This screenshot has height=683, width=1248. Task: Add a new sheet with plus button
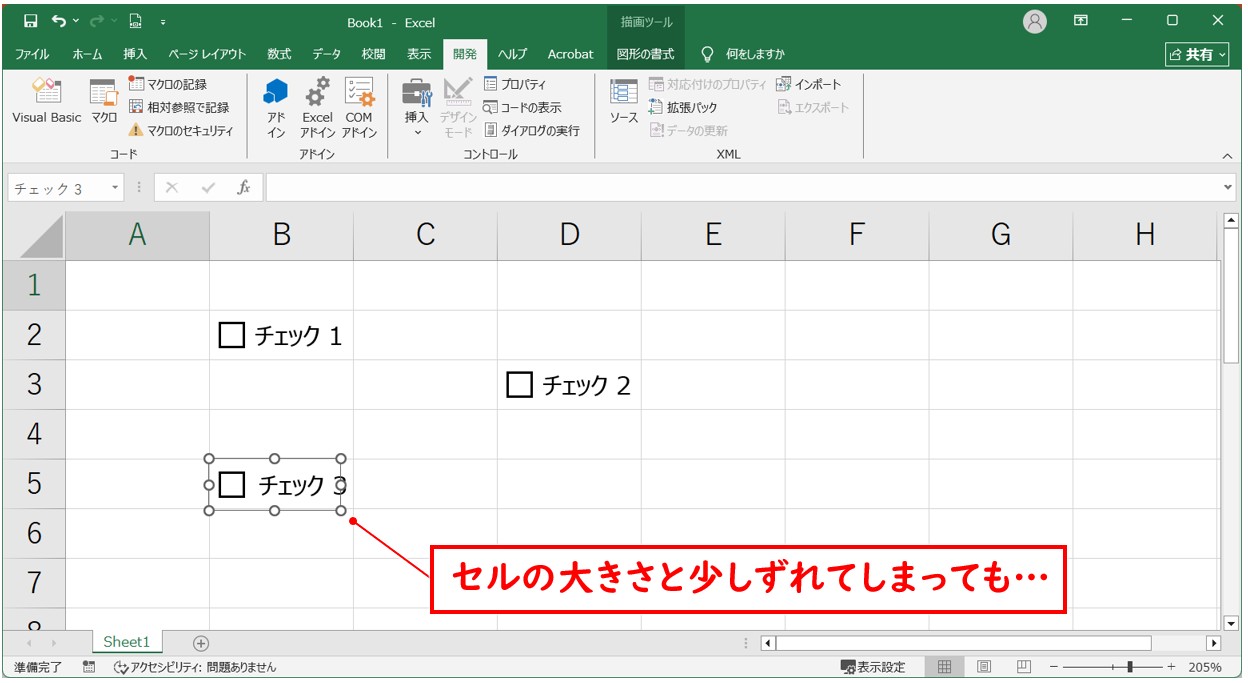click(201, 643)
